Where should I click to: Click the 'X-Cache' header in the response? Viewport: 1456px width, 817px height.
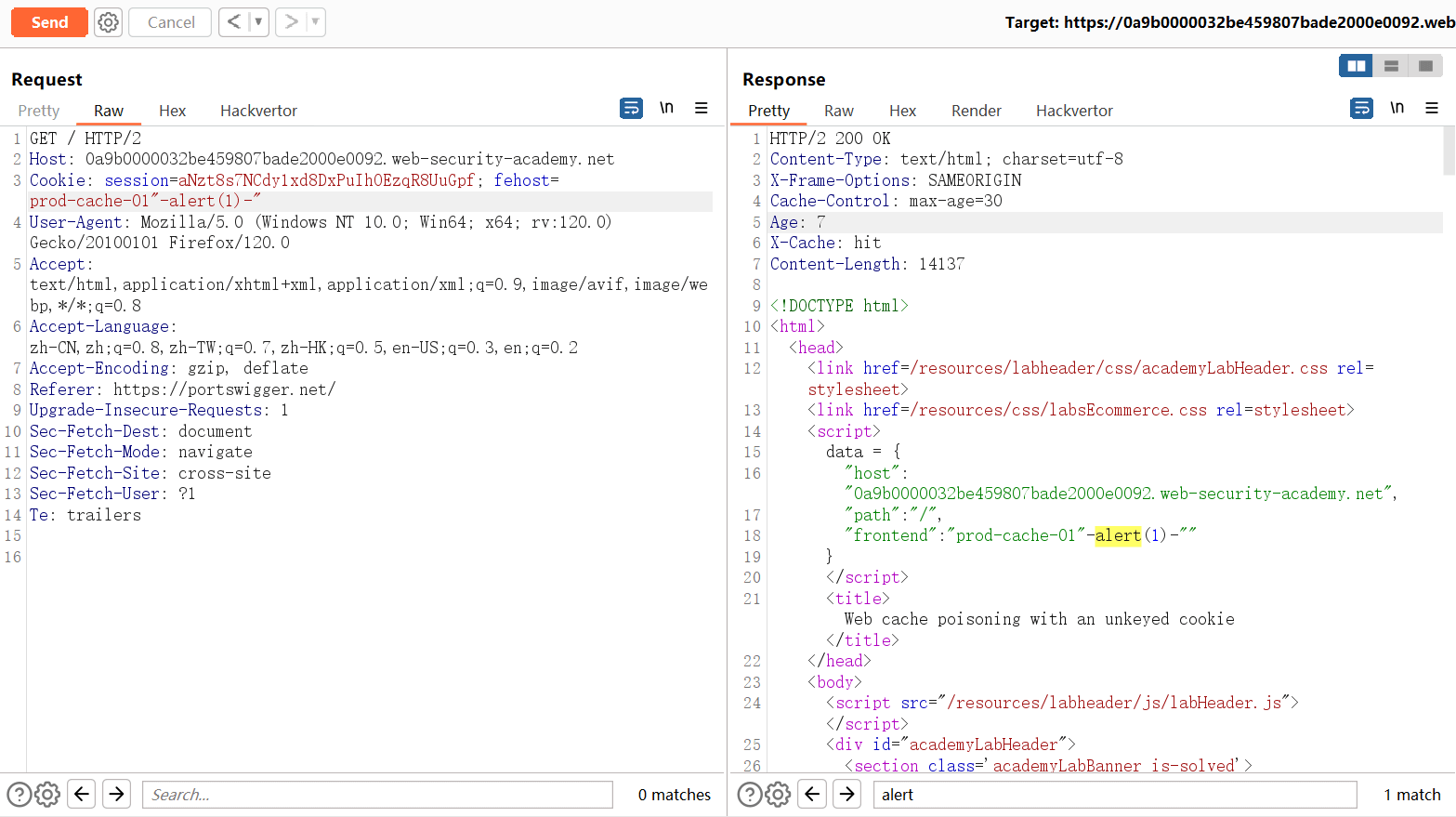tap(804, 243)
